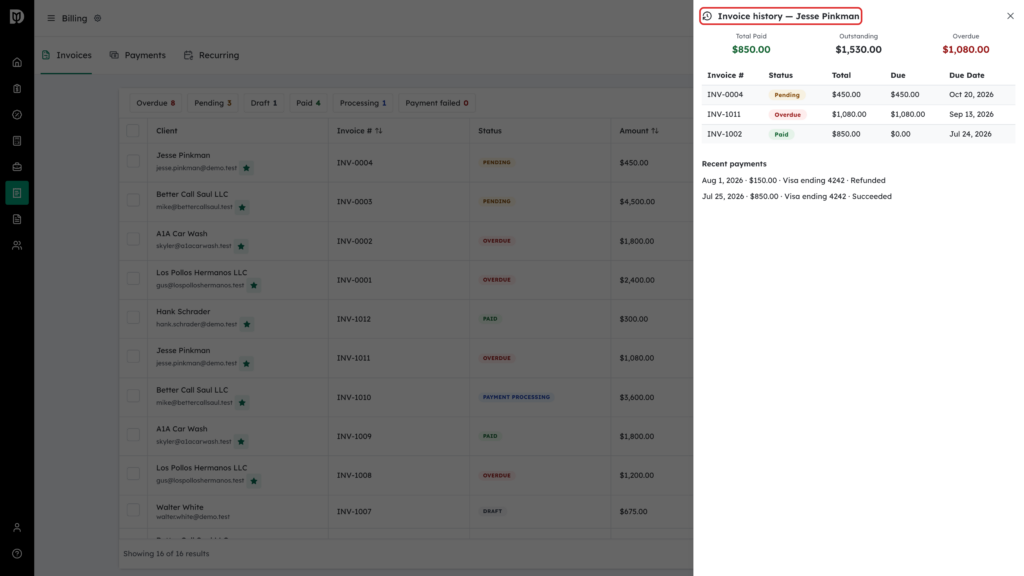
Task: Click the app logo in the sidebar
Action: [17, 16]
